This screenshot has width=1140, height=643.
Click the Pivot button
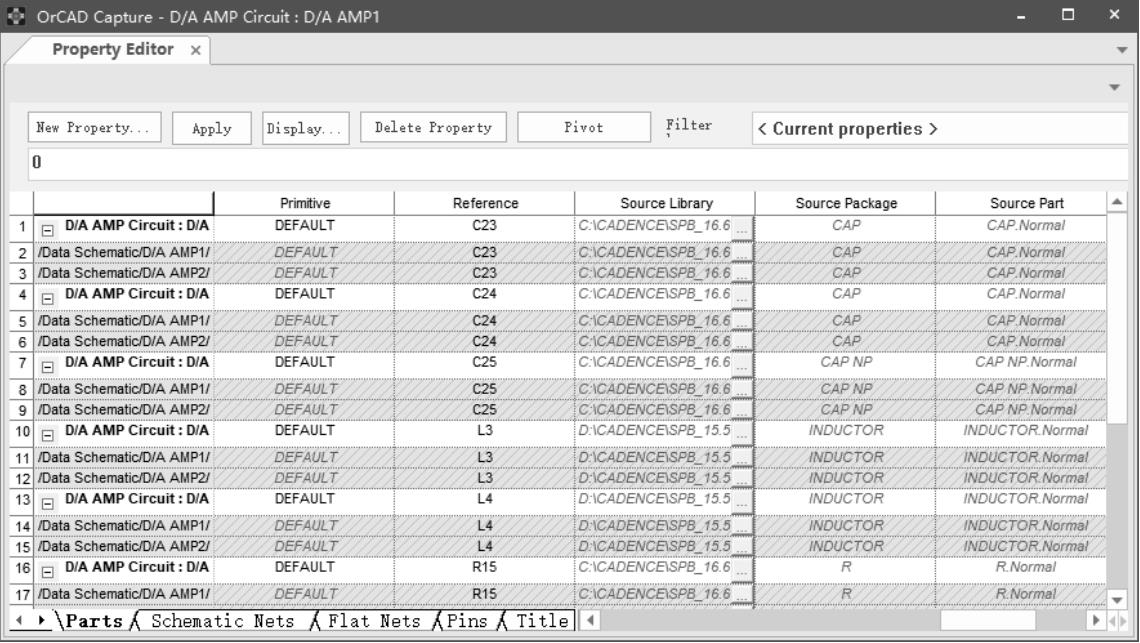coord(584,127)
